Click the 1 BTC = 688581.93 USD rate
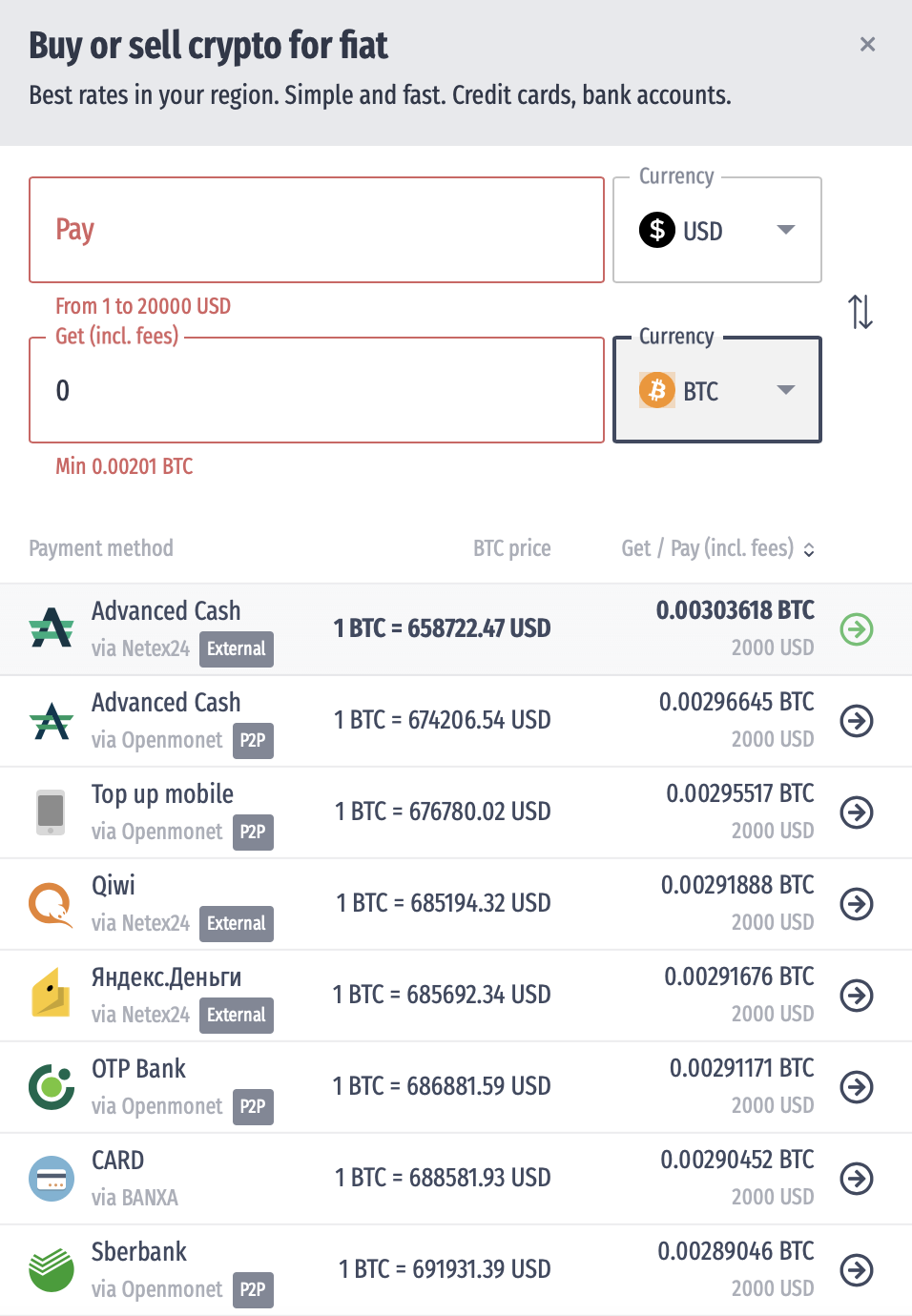The height and width of the screenshot is (1316, 912). [x=443, y=1179]
